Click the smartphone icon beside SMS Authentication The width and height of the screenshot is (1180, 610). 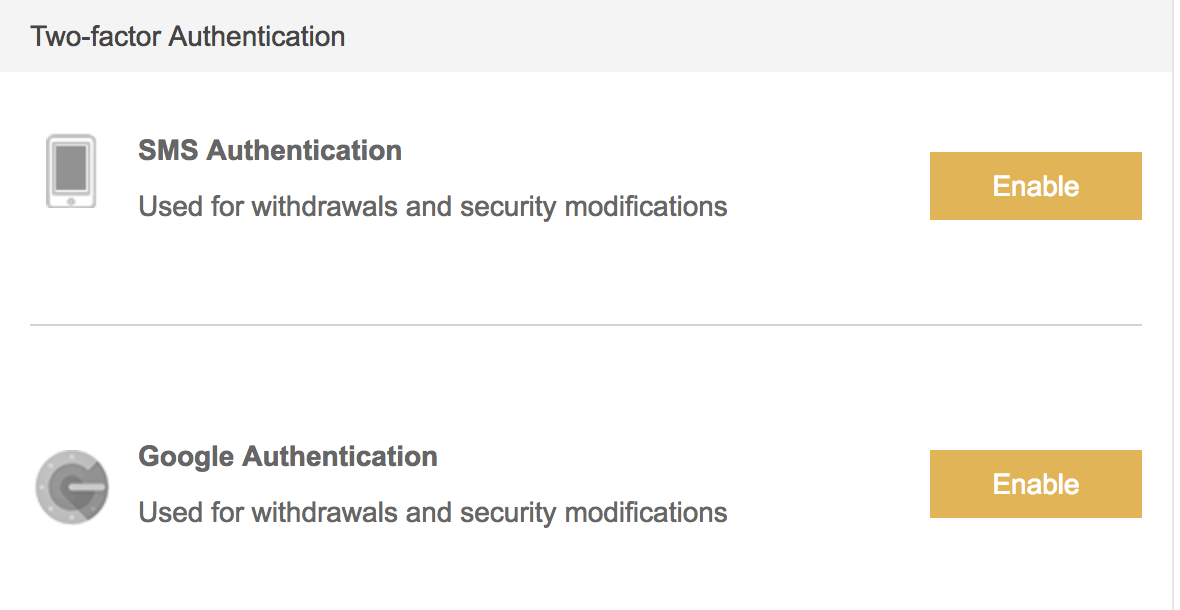tap(71, 171)
